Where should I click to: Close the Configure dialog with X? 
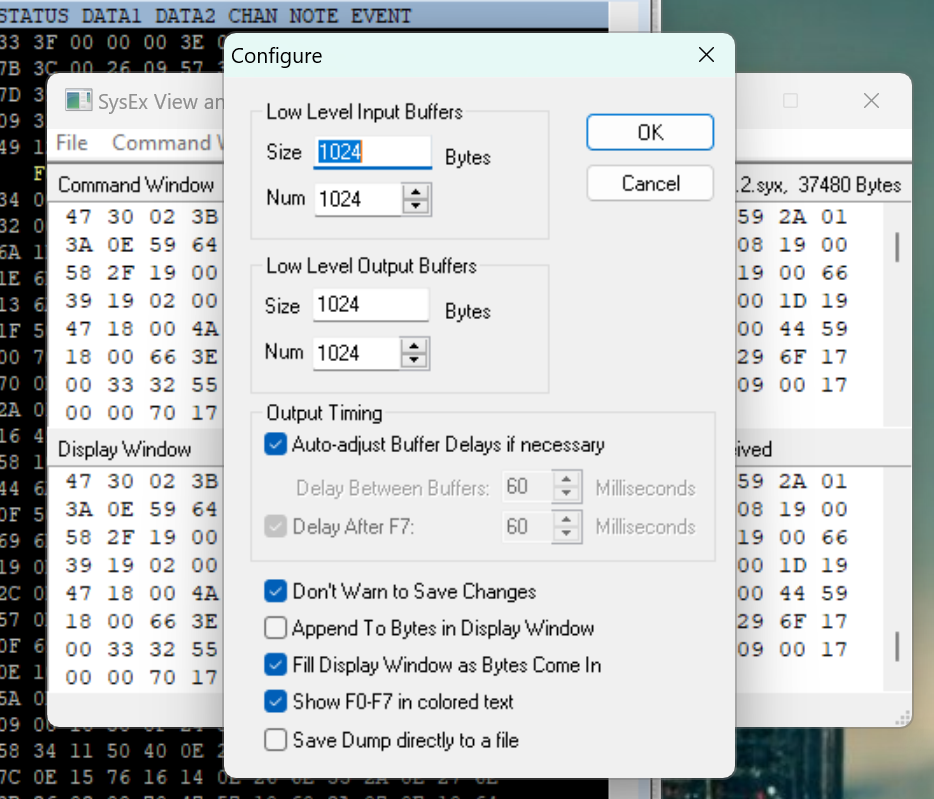tap(706, 55)
